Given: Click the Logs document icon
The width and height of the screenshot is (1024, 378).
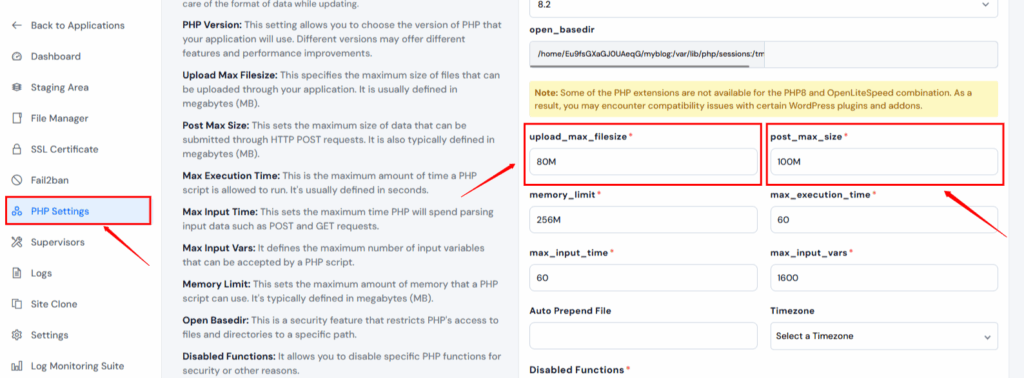Looking at the screenshot, I should 18,273.
